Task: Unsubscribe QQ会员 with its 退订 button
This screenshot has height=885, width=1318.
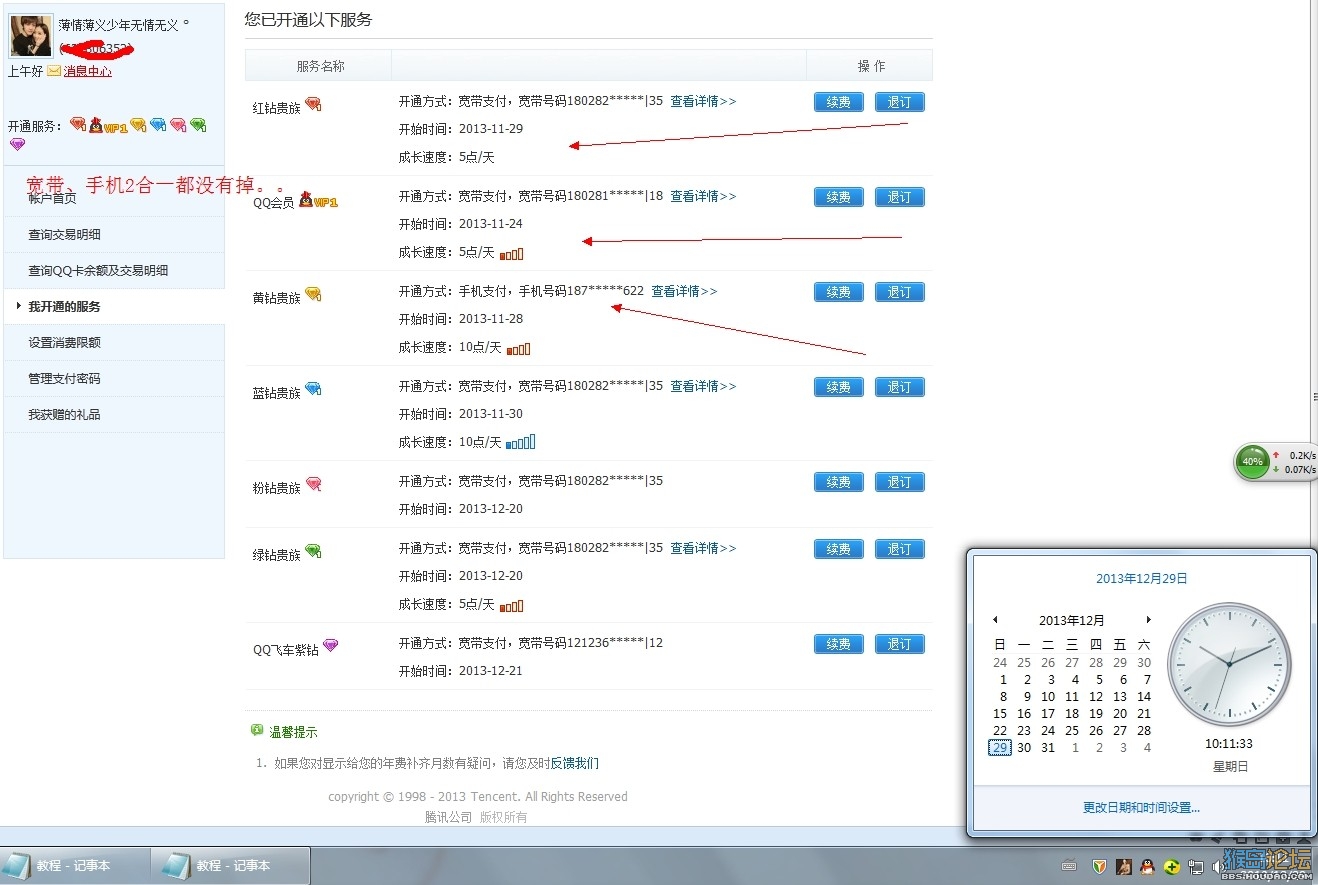Action: pyautogui.click(x=900, y=197)
